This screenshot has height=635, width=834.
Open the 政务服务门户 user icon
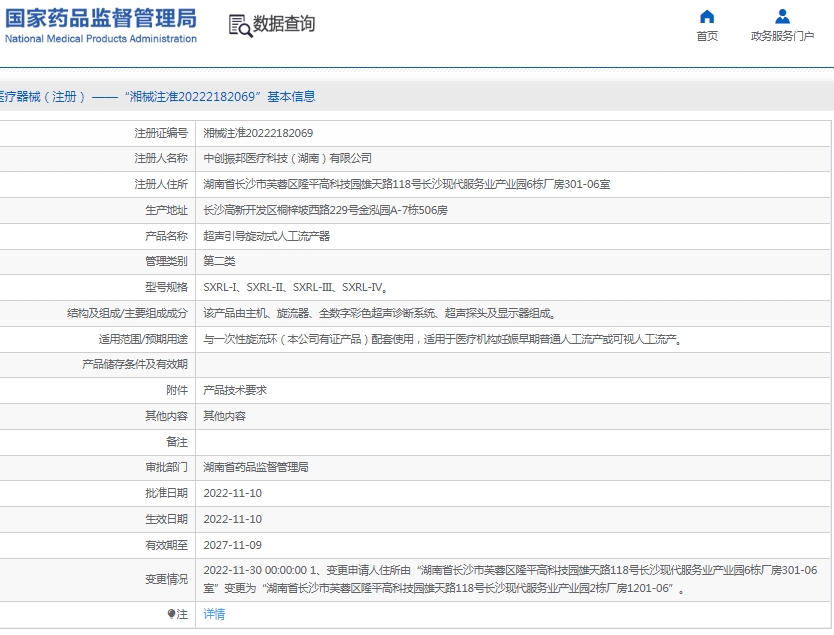782,16
